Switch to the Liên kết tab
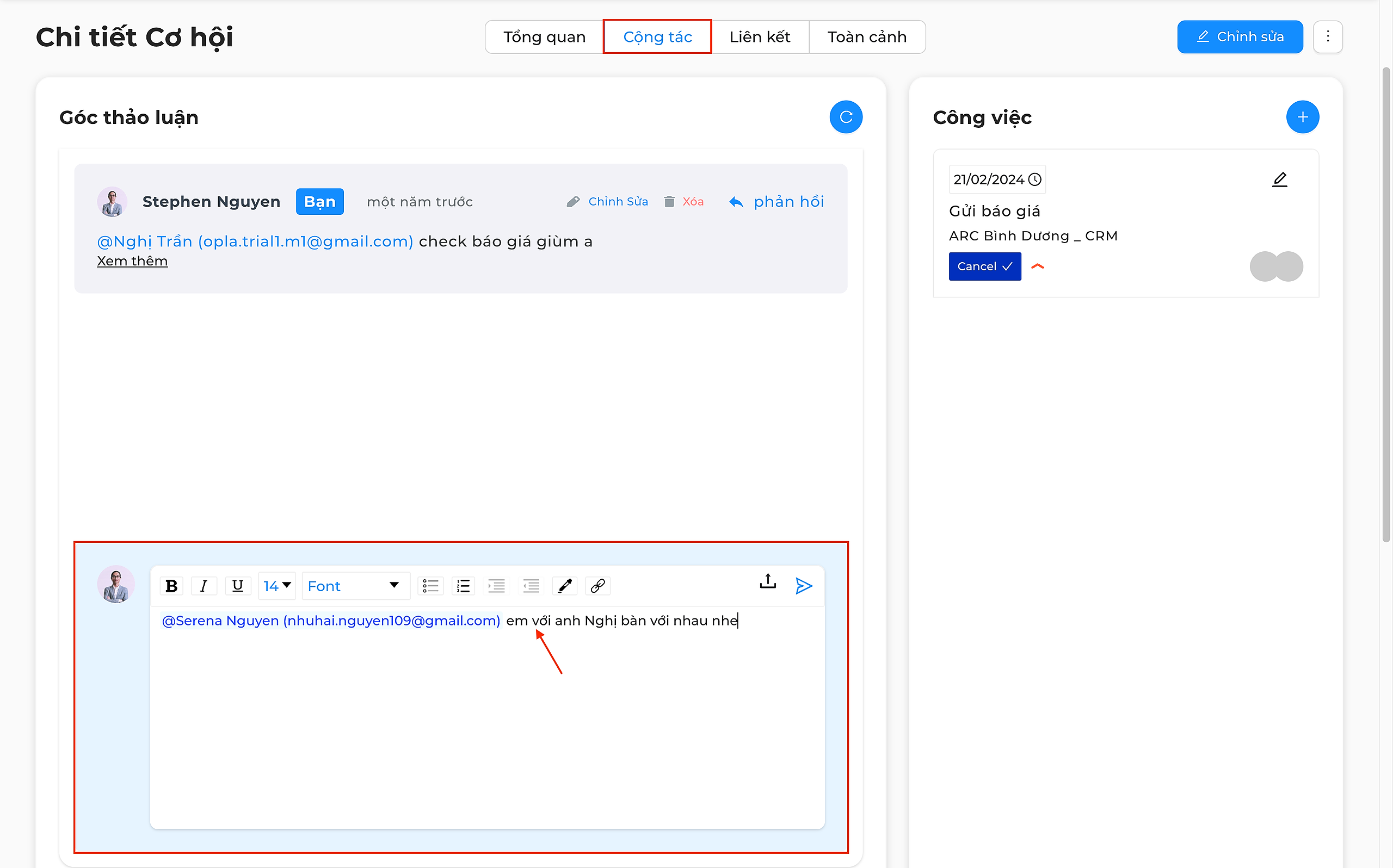1393x868 pixels. 760,37
